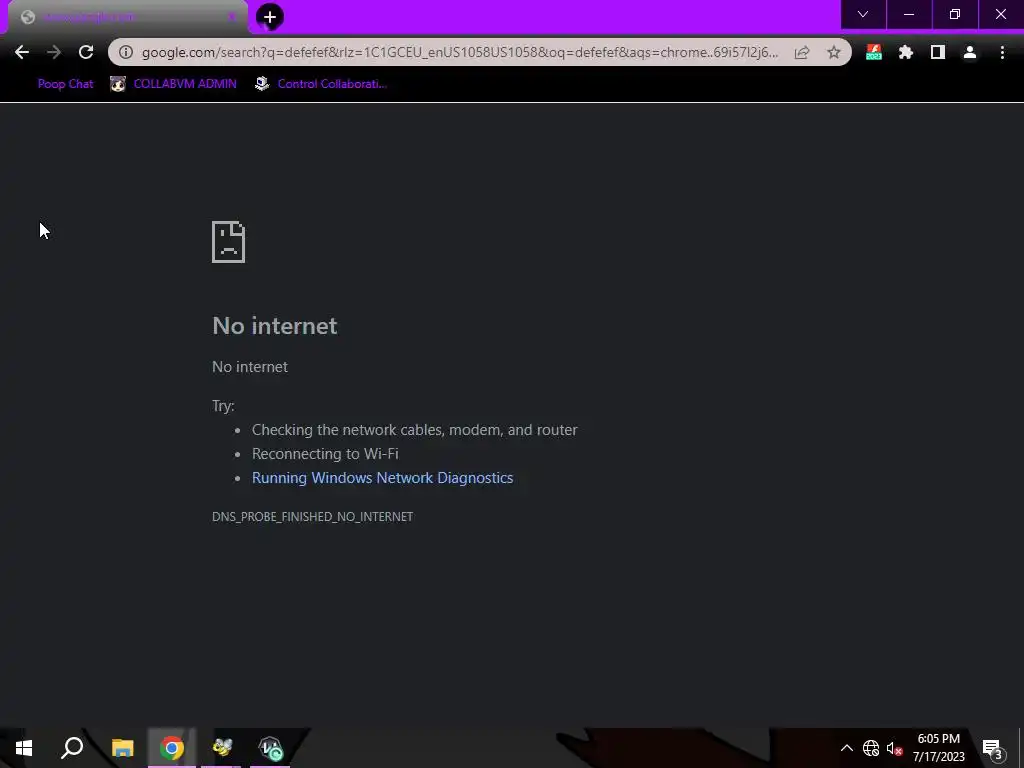Close the current browser tab
This screenshot has width=1024, height=768.
232,17
